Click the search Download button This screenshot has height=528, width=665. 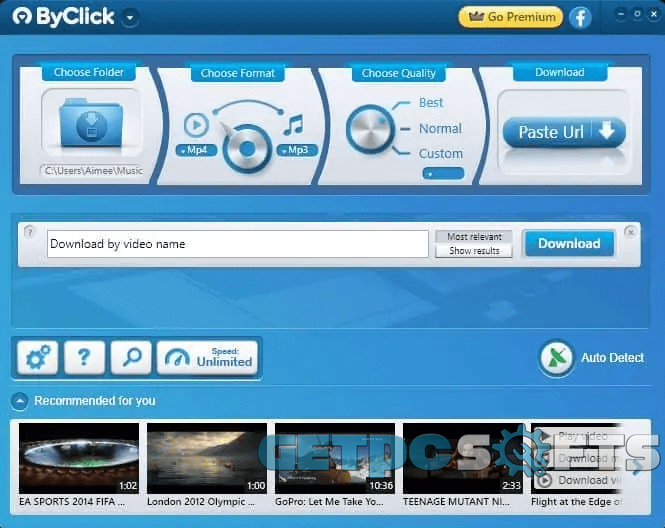[569, 243]
